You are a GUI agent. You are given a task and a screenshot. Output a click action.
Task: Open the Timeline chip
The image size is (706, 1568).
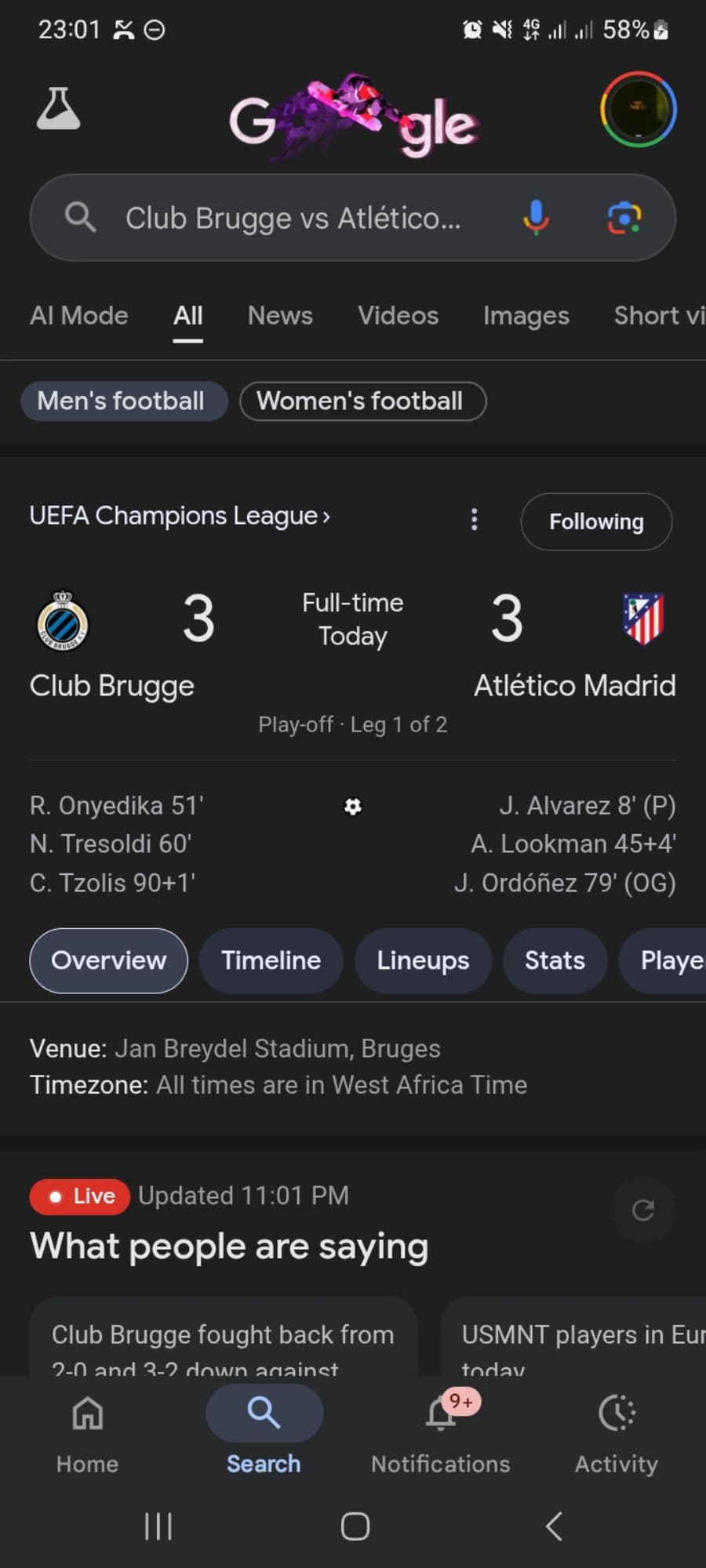coord(271,960)
